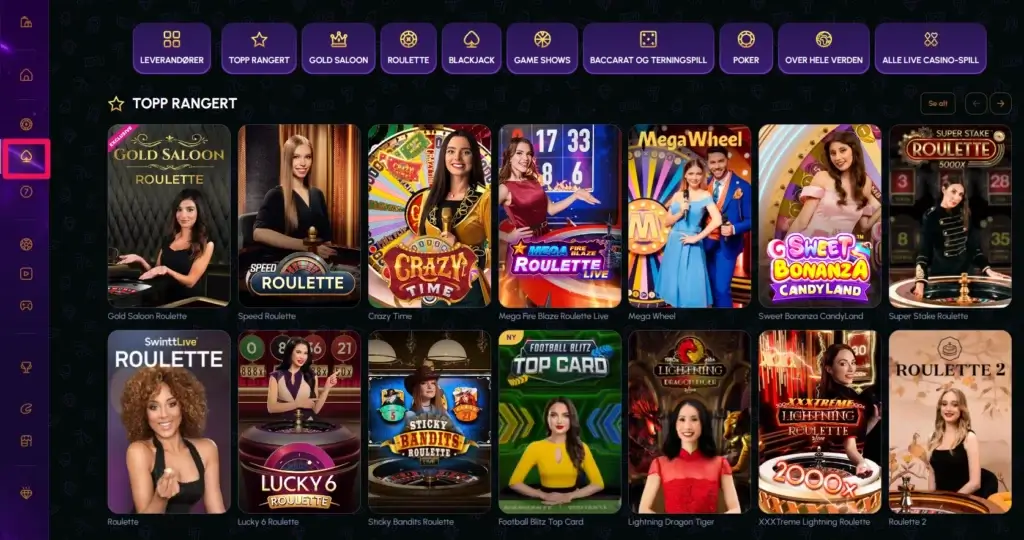Open Alle Live Casino-Spill category

pos(931,48)
